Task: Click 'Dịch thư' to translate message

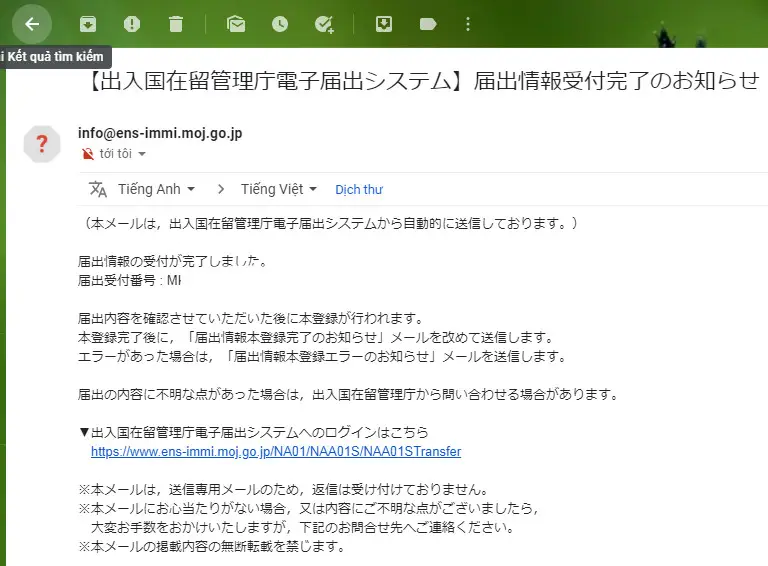Action: pos(359,189)
